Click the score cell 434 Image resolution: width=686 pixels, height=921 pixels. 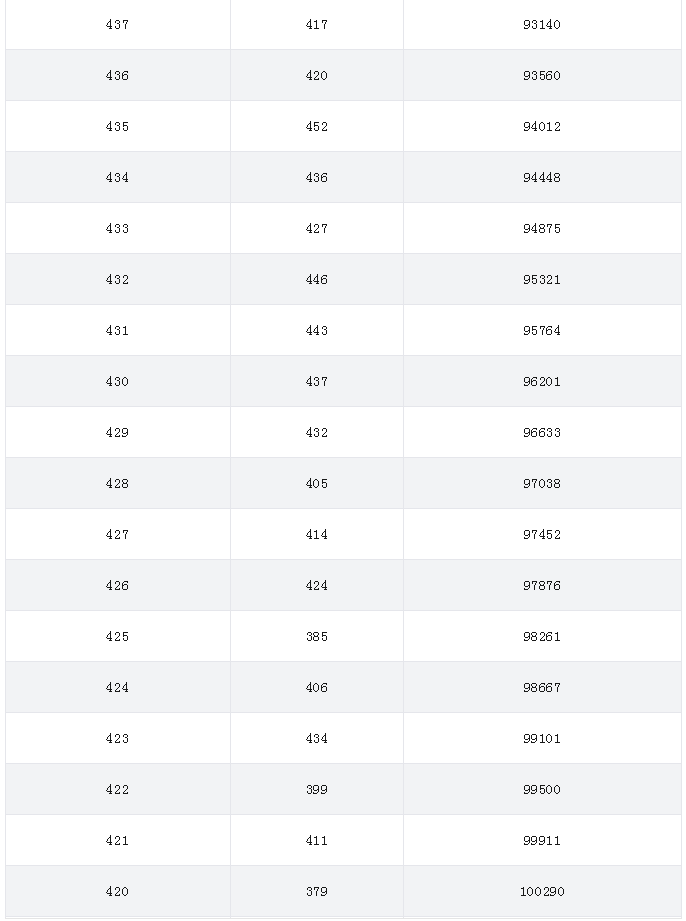tap(117, 178)
